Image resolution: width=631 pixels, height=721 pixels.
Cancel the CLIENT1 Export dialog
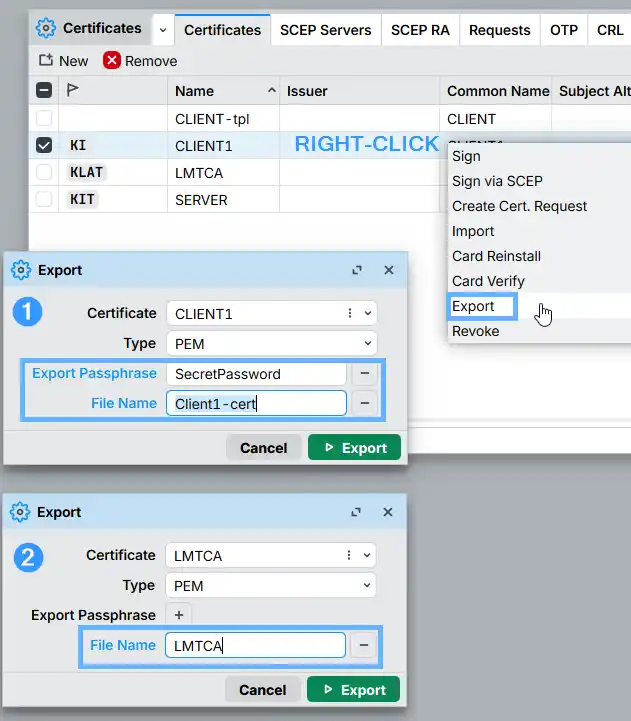pos(264,447)
